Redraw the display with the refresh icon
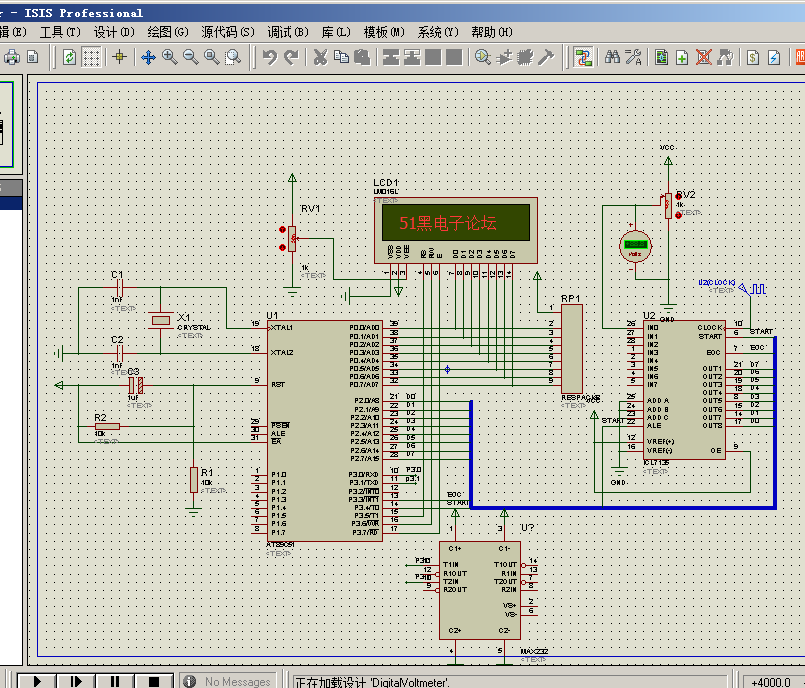805x688 pixels. click(x=69, y=57)
